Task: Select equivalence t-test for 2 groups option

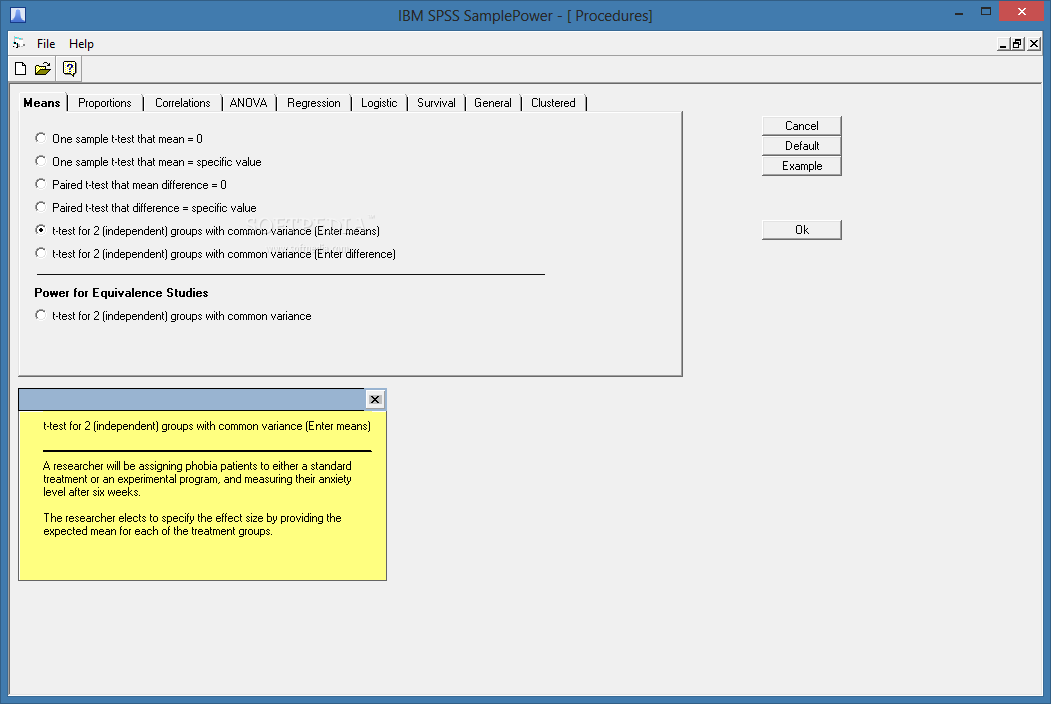Action: (x=173, y=316)
